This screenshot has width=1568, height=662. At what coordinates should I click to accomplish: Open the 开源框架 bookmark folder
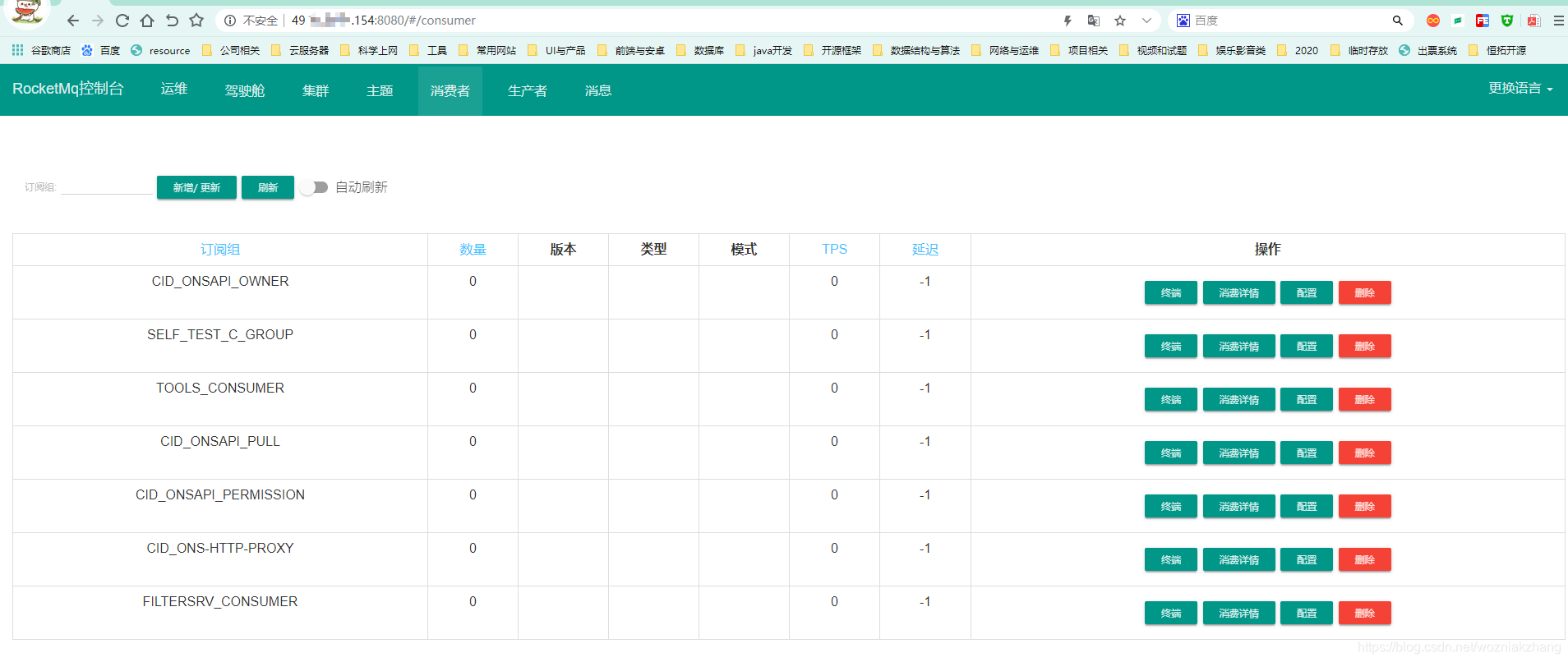(x=832, y=50)
